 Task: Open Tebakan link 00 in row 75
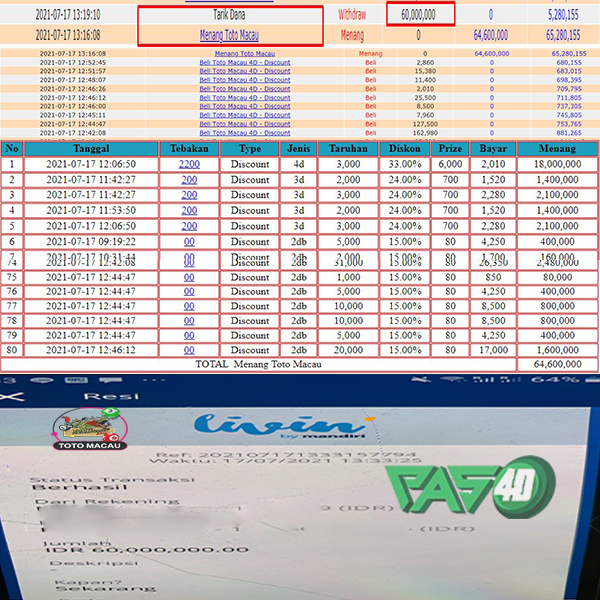[x=189, y=277]
